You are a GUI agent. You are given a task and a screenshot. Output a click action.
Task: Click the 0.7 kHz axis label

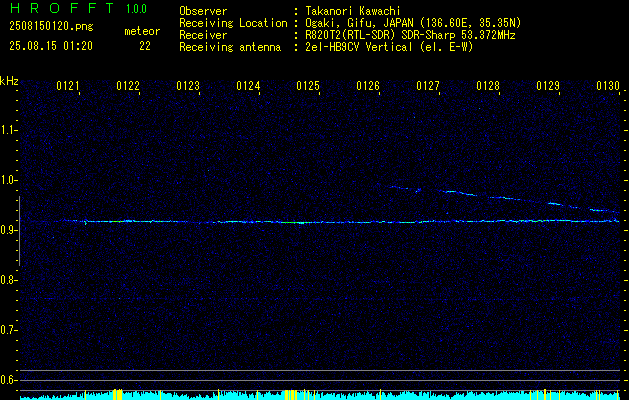coord(7,330)
